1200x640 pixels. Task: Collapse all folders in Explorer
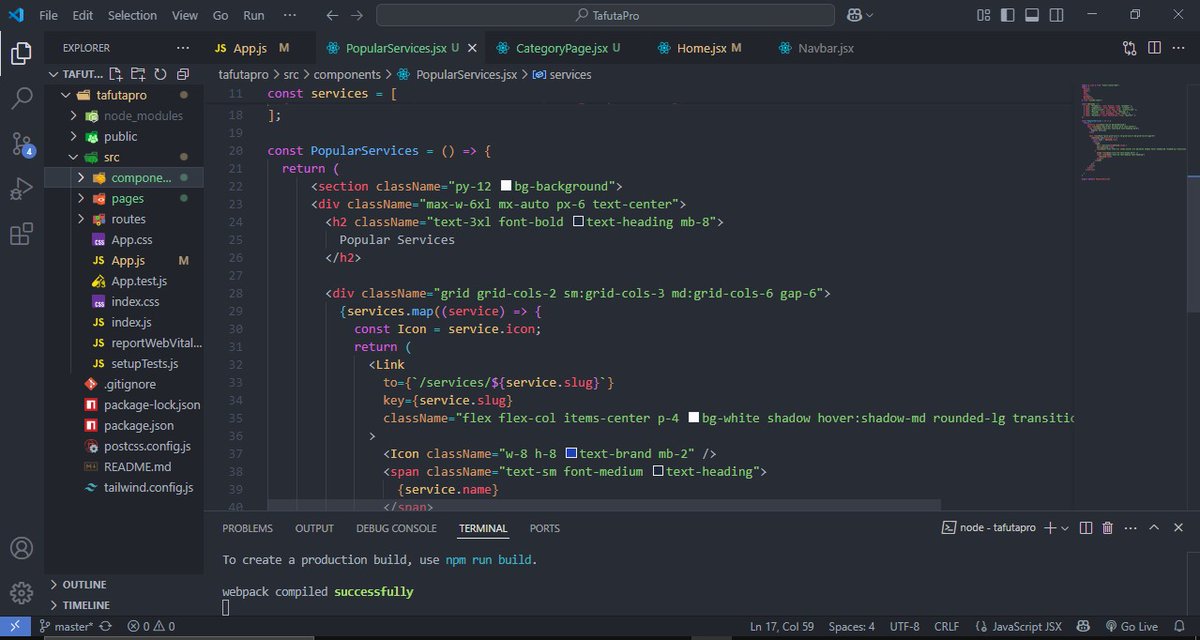(183, 74)
